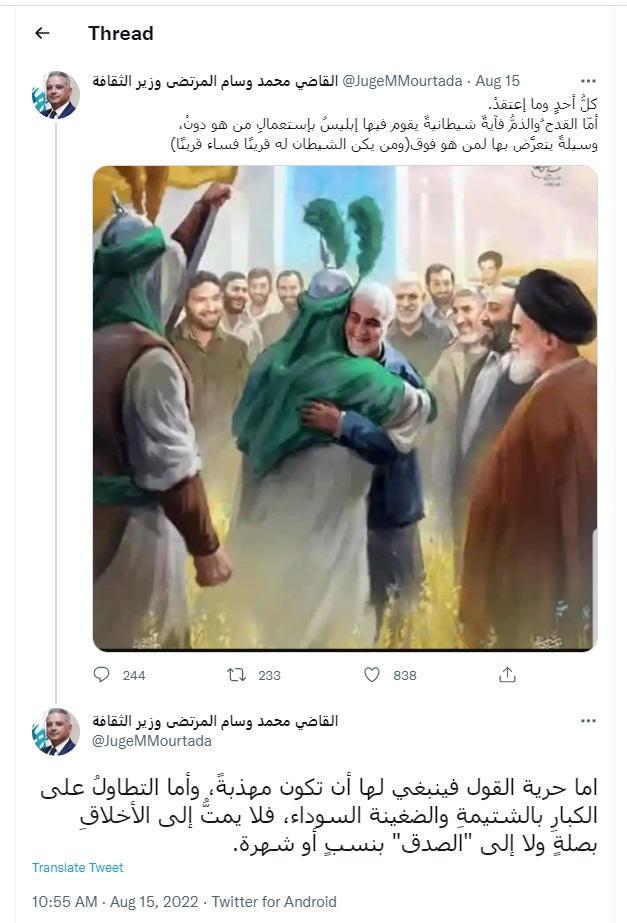Click the Arabic display name on the first tweet

(x=215, y=81)
